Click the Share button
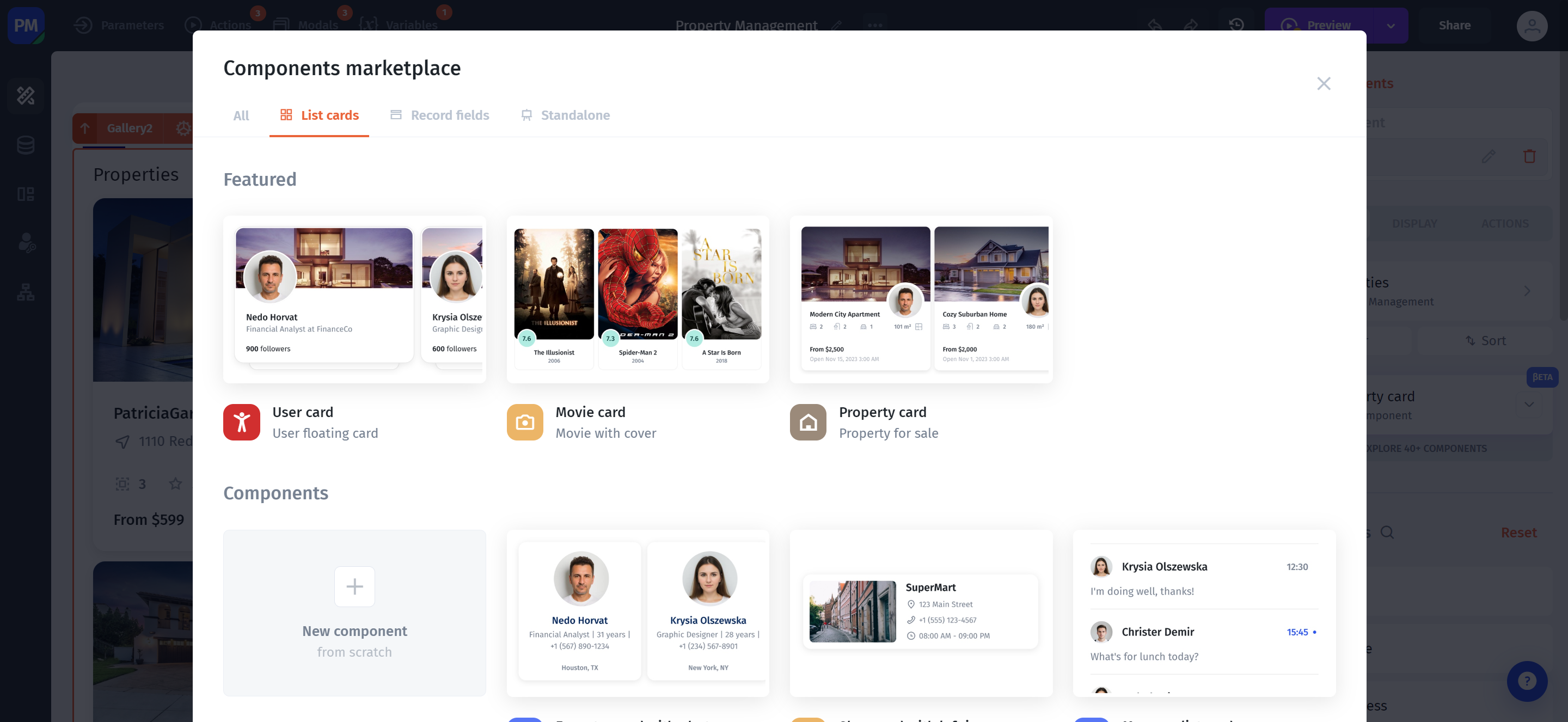Screen dimensions: 1568x722 click(1454, 25)
